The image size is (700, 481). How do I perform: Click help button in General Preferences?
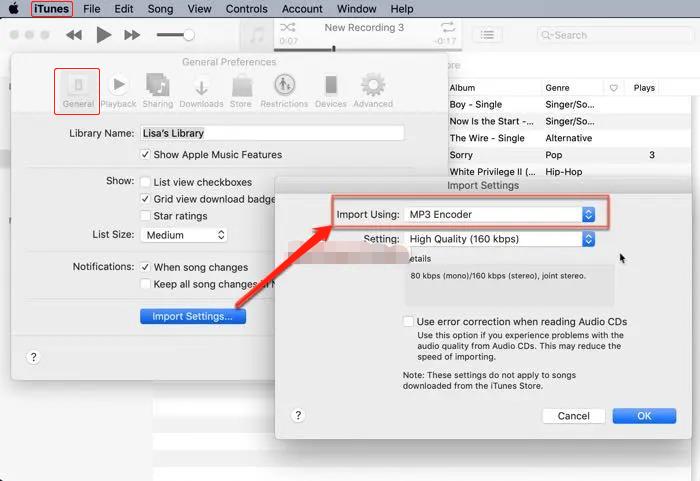click(33, 357)
